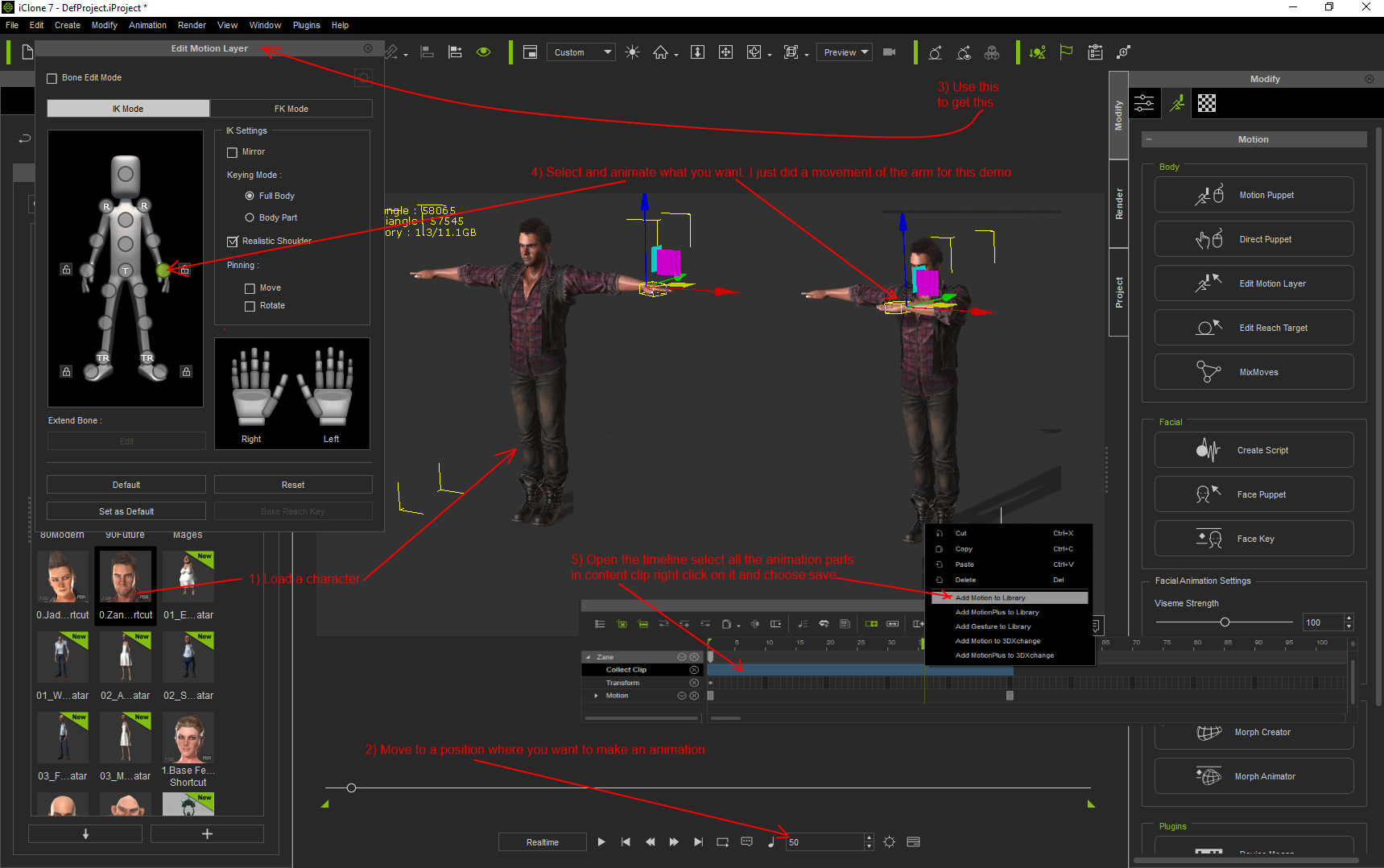Switch to the vertical Project tab
Screen dimensions: 1384x868
click(1119, 292)
